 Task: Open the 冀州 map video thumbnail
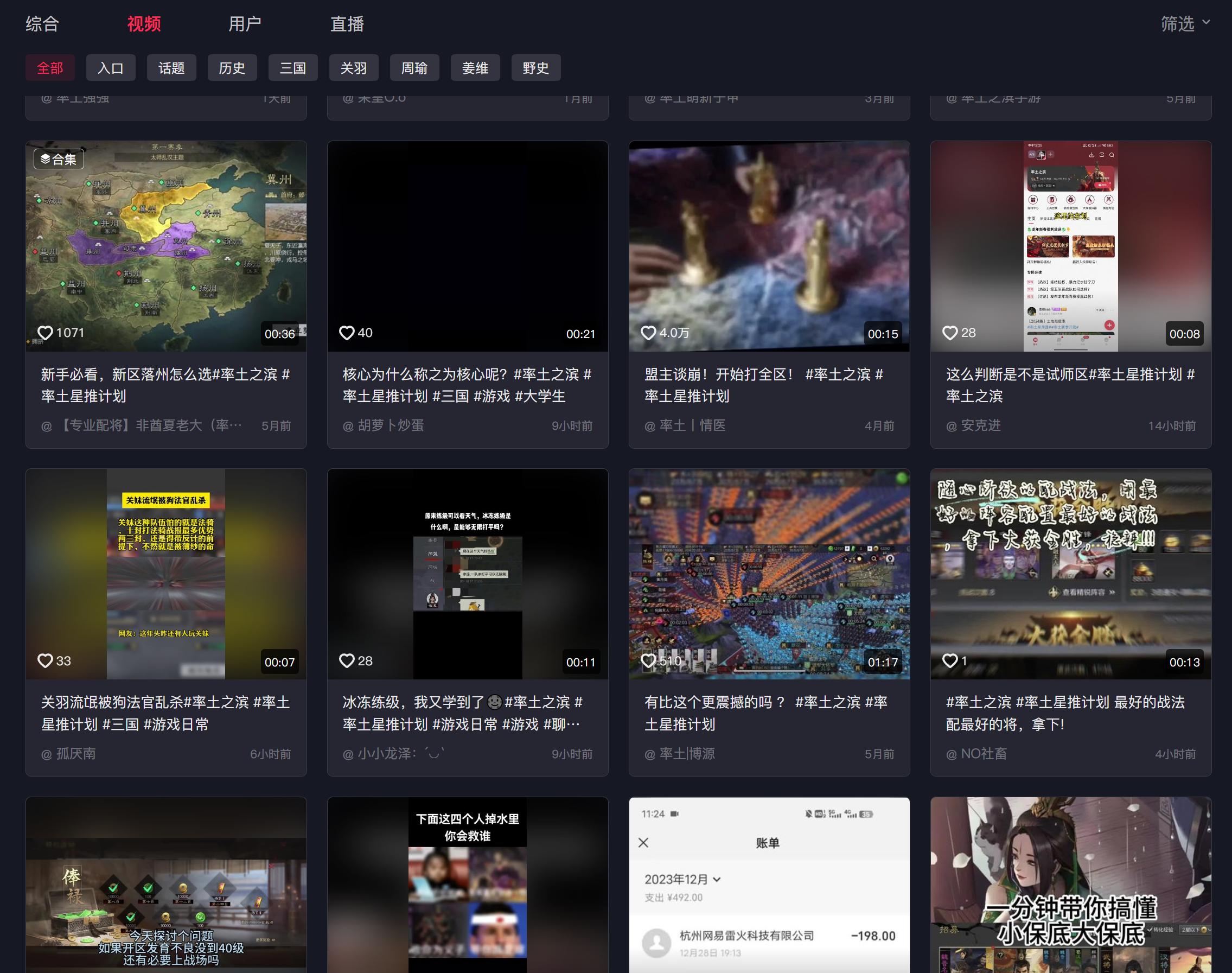tap(167, 246)
